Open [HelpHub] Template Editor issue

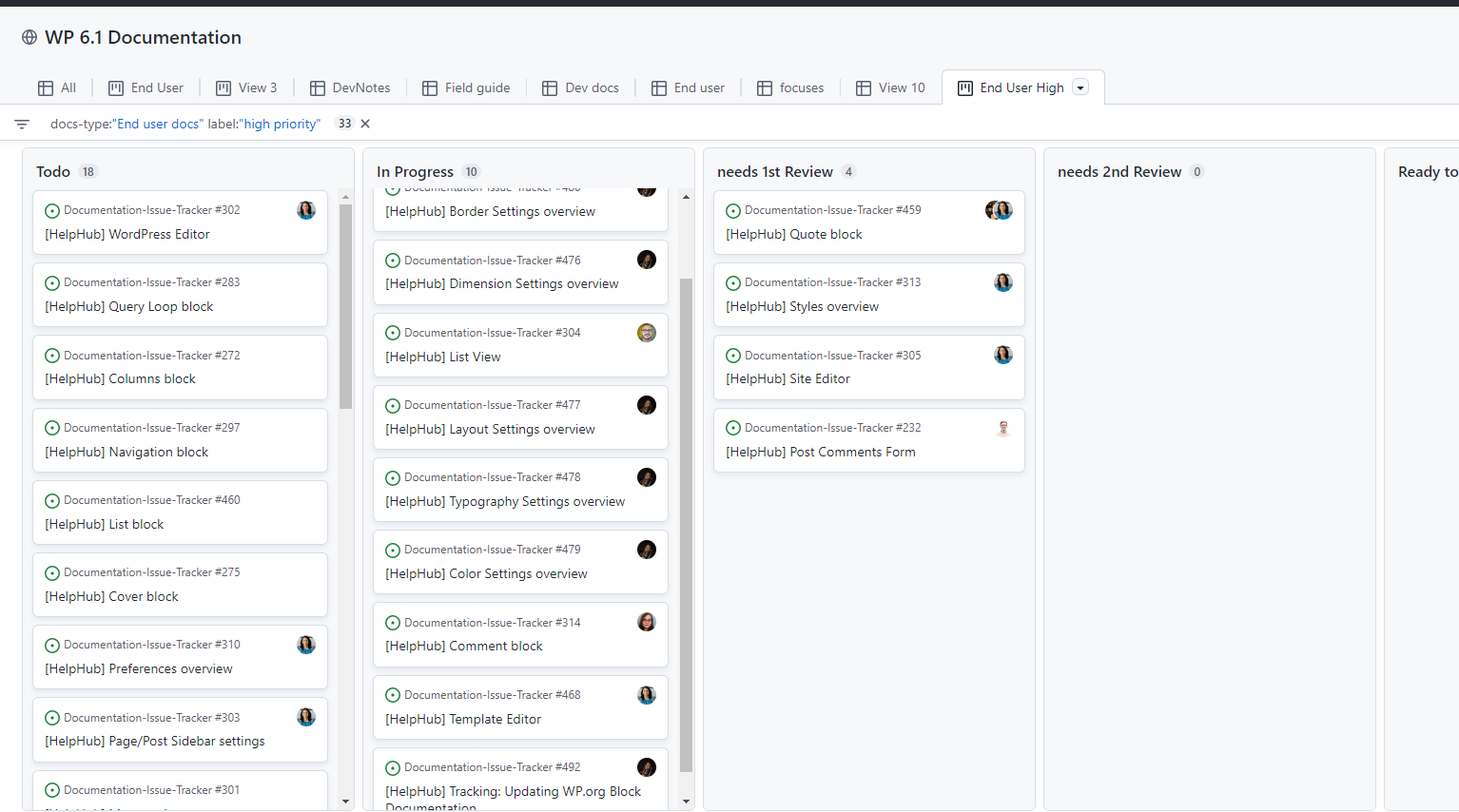tap(463, 719)
